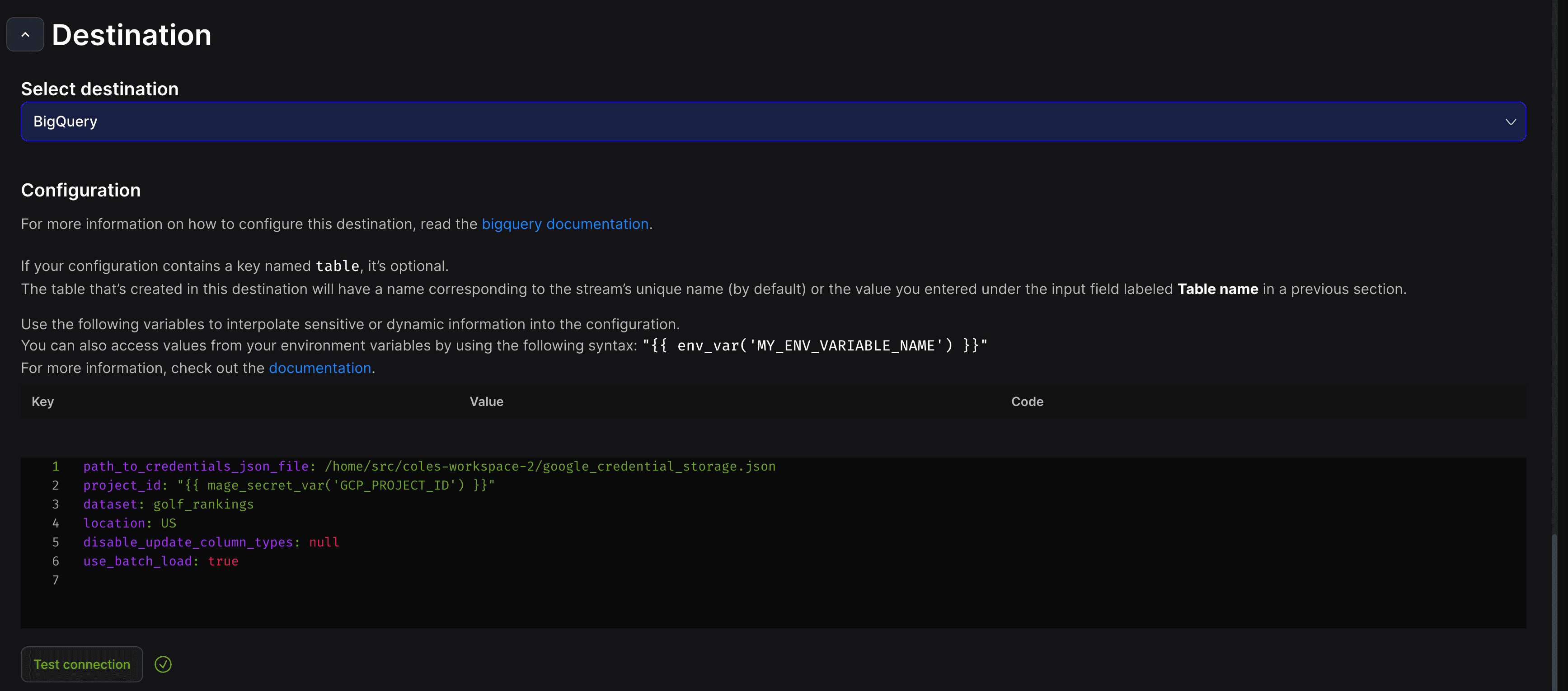The image size is (1568, 691).
Task: Click the bold Table name text
Action: [x=1217, y=289]
